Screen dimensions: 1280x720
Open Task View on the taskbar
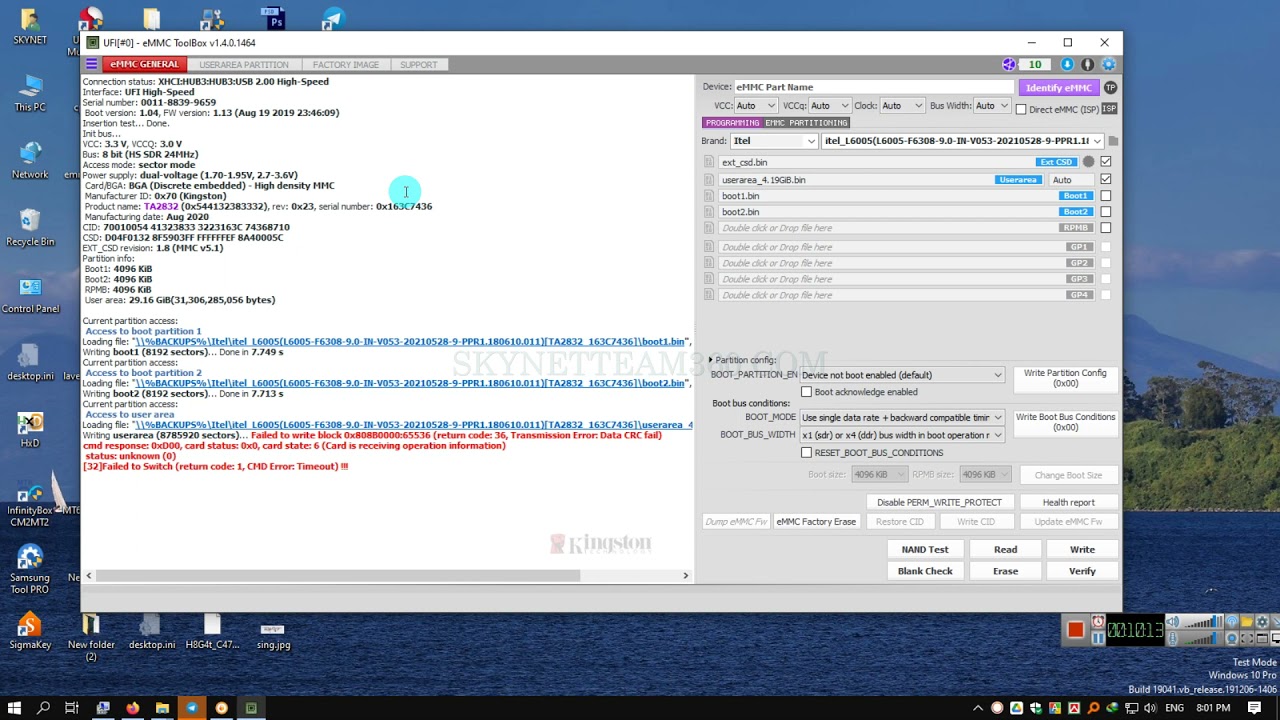[72, 708]
